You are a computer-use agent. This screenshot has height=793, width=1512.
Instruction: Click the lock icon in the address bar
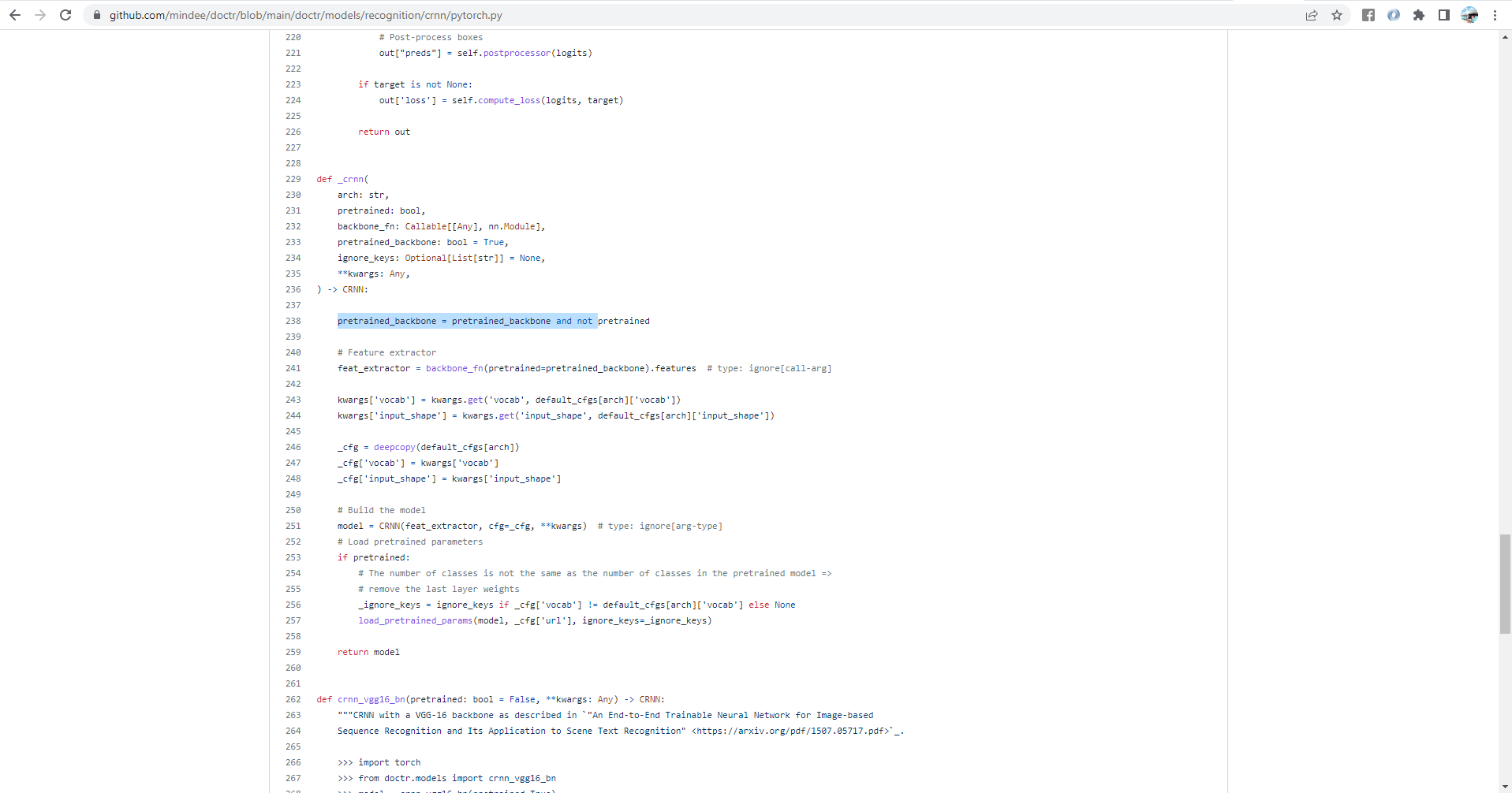[96, 14]
